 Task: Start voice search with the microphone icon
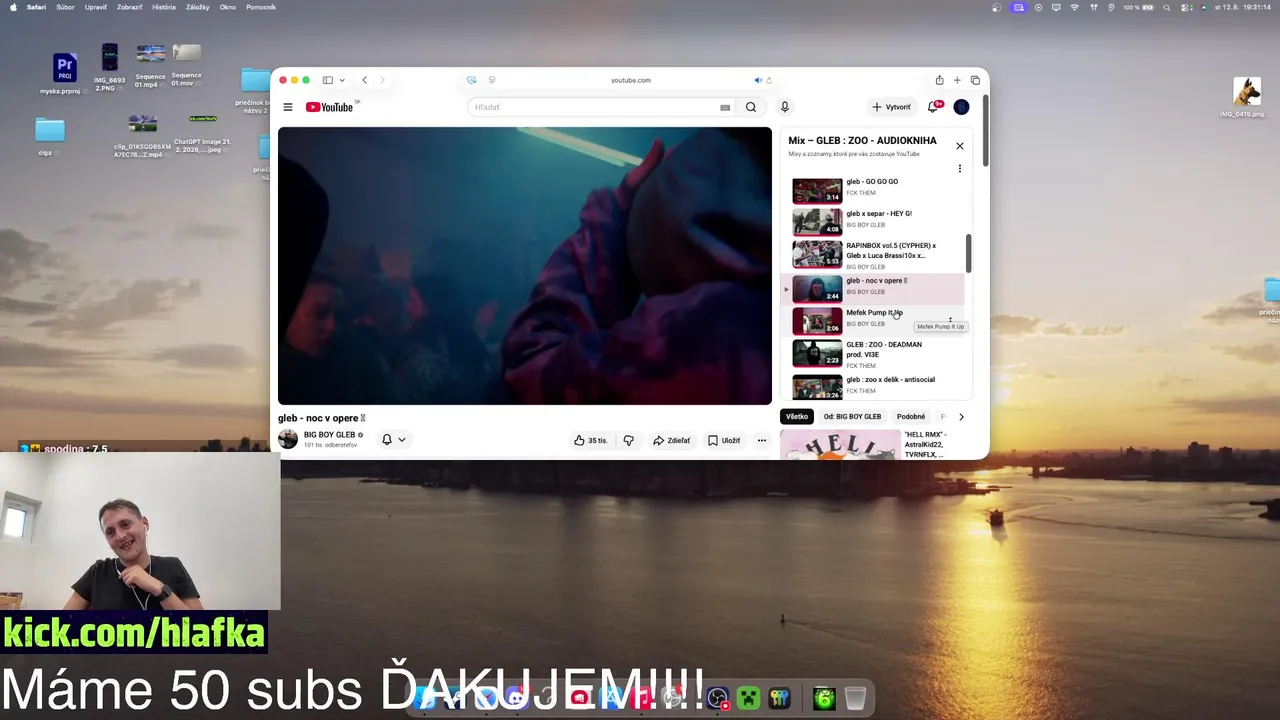pos(785,107)
